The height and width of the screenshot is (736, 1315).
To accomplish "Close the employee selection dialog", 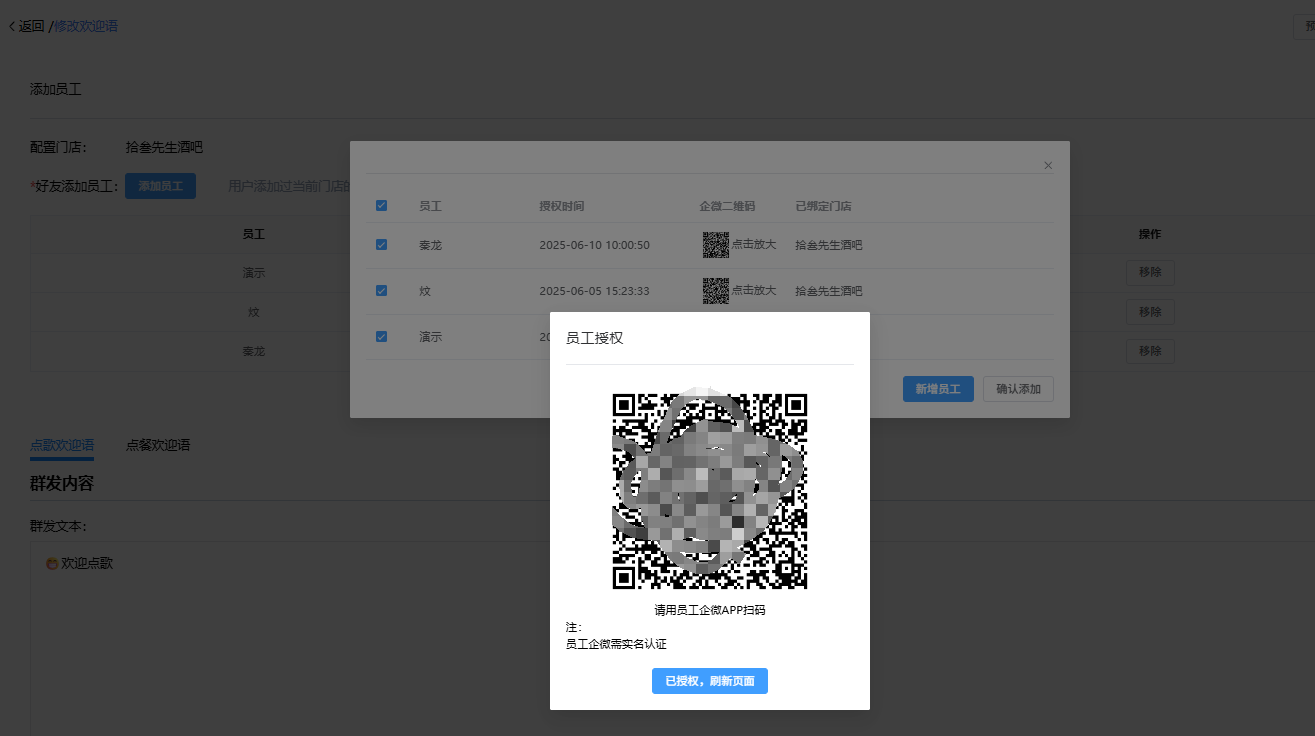I will point(1048,165).
